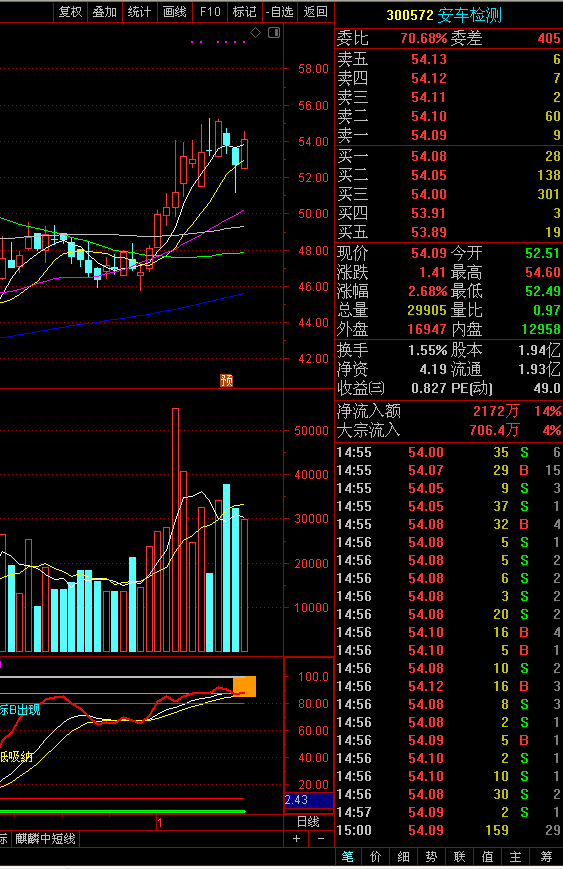Toggle the side panel layout icon
The image size is (563, 869).
[x=274, y=33]
